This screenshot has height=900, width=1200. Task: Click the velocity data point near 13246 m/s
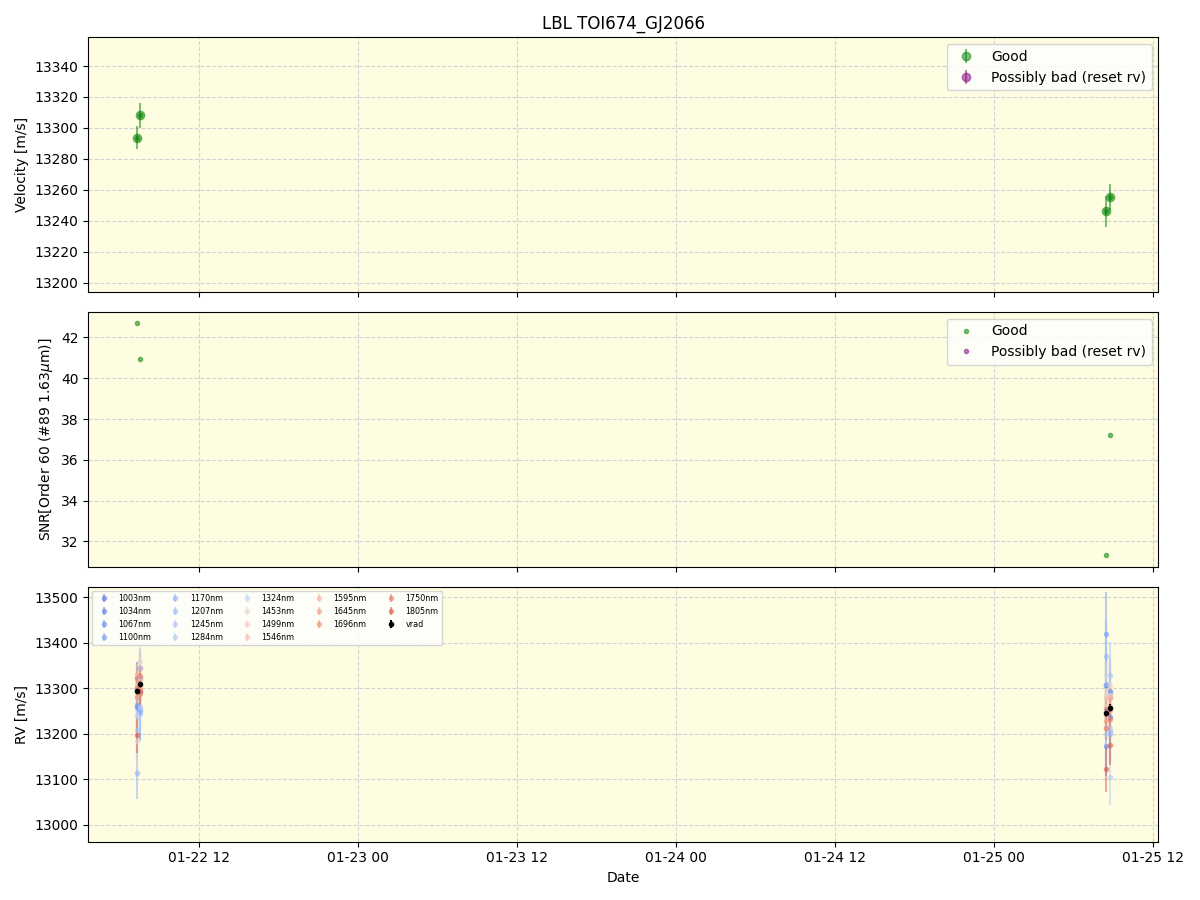click(1106, 211)
